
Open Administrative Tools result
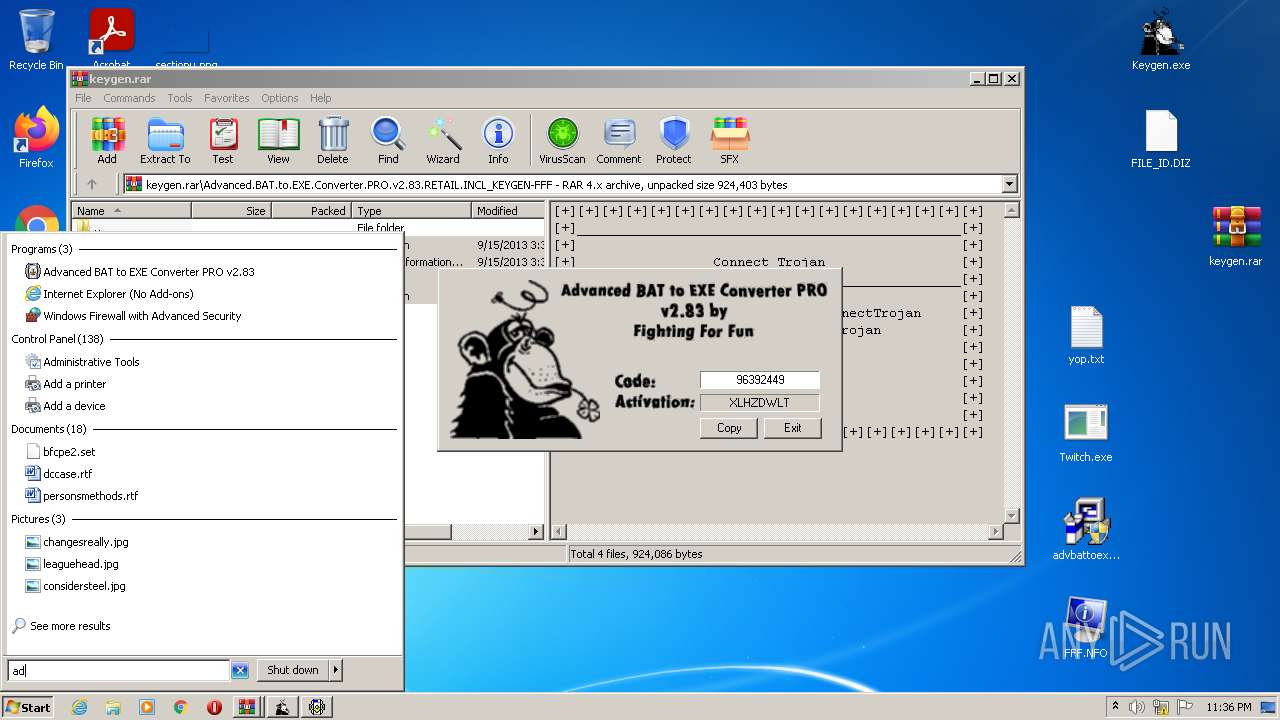click(x=91, y=362)
